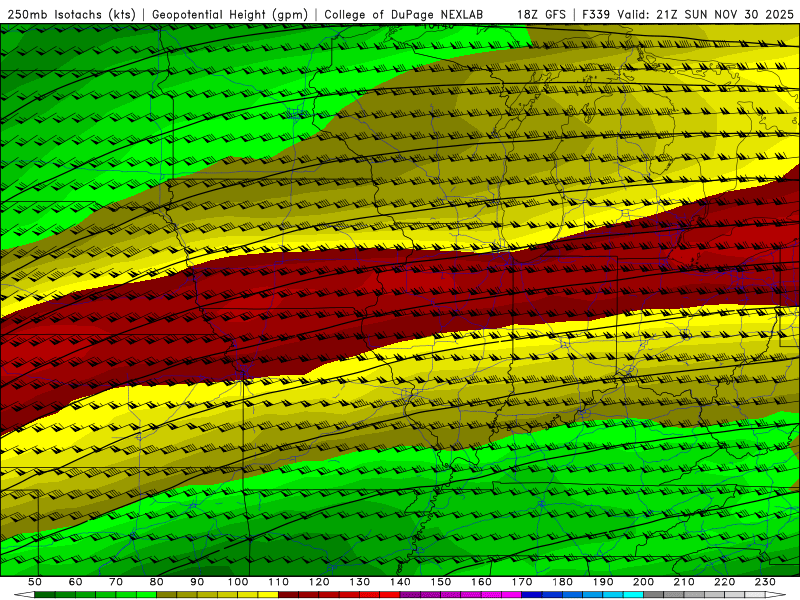The height and width of the screenshot is (600, 800).
Task: Click the 110 knot legend label
Action: coord(279,582)
